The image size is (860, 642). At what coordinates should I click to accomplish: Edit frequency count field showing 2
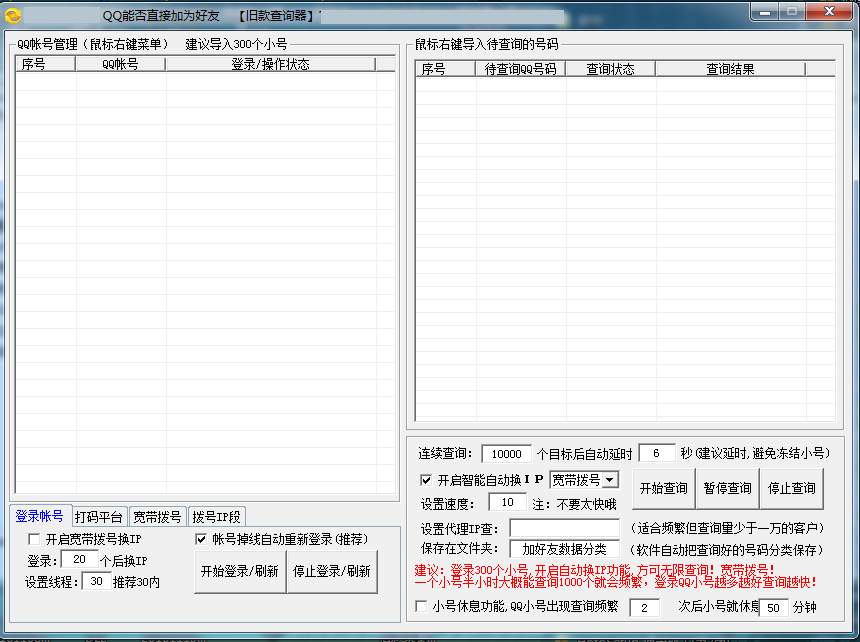[644, 607]
